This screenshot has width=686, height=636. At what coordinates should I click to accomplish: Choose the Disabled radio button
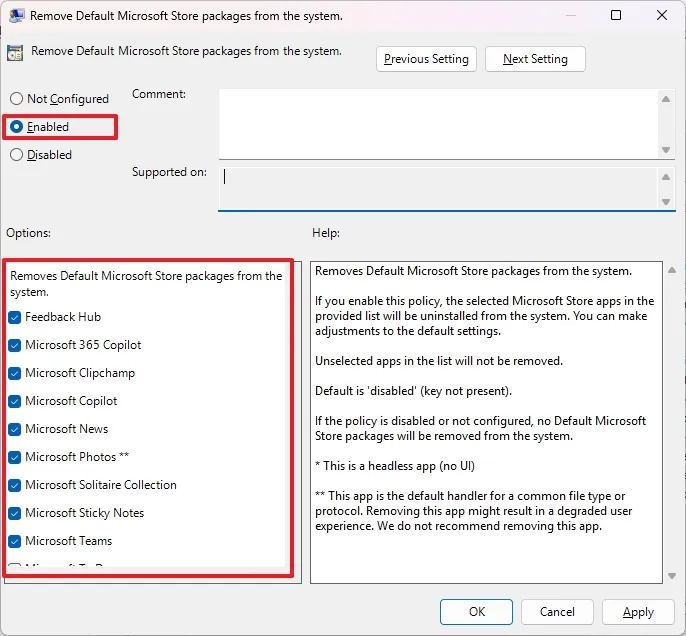coord(16,155)
